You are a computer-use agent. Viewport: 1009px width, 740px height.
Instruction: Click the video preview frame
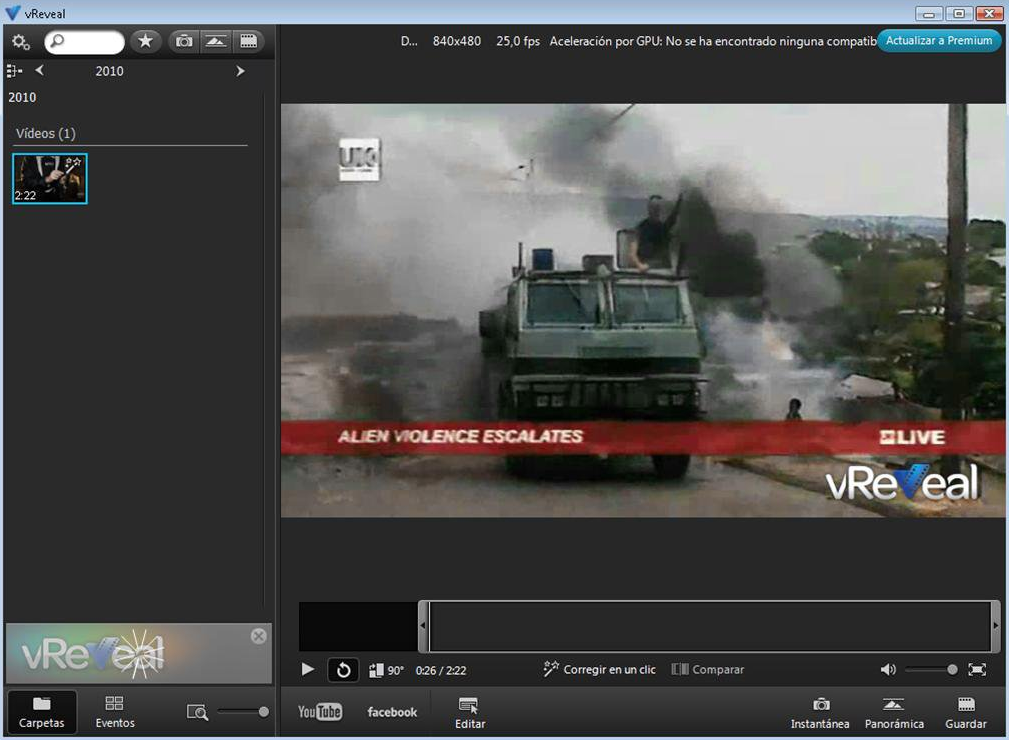643,310
